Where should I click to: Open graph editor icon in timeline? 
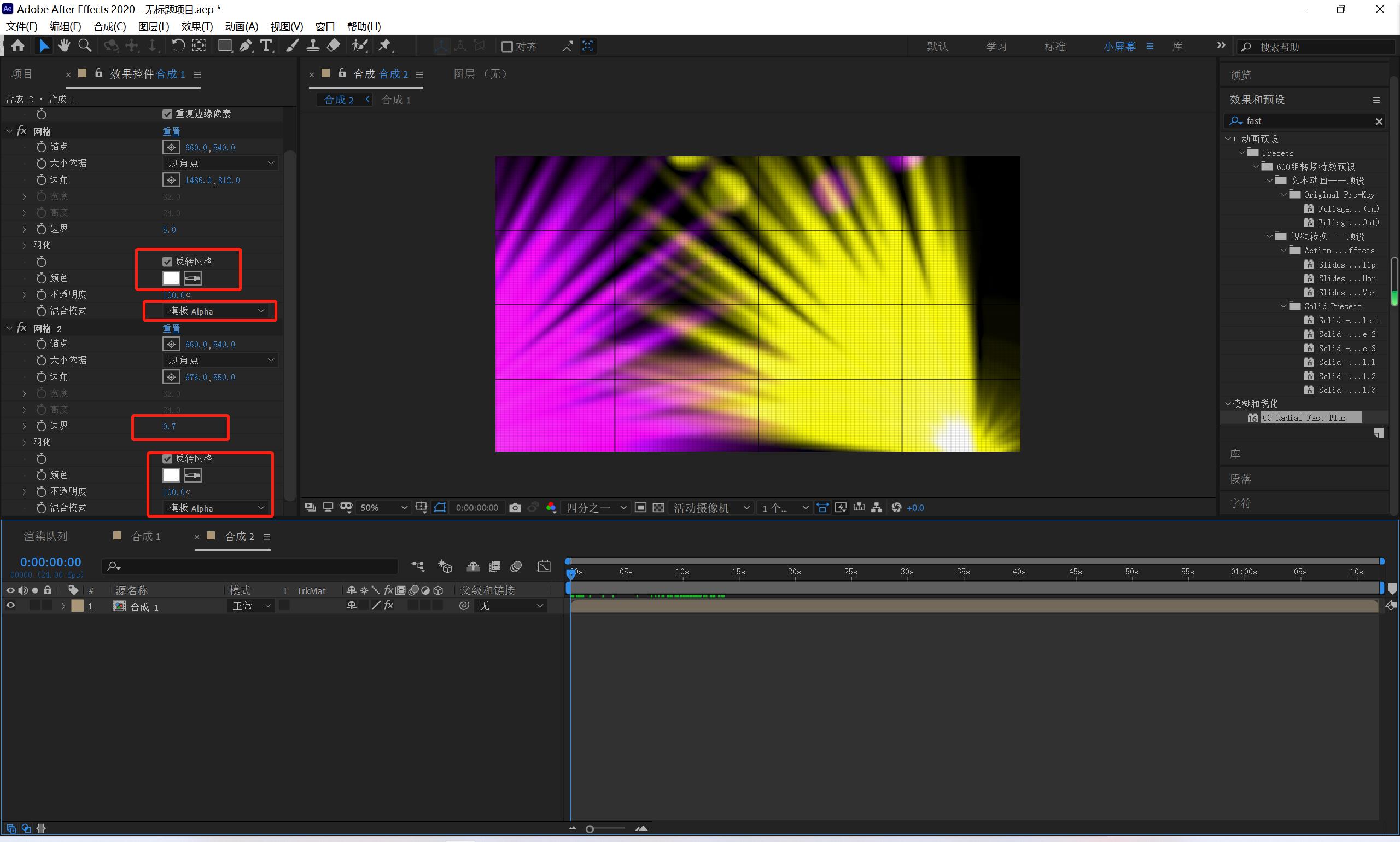(x=544, y=566)
